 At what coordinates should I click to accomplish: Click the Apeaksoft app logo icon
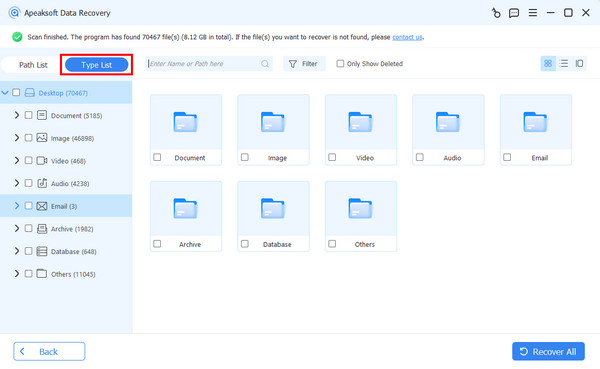tap(14, 13)
